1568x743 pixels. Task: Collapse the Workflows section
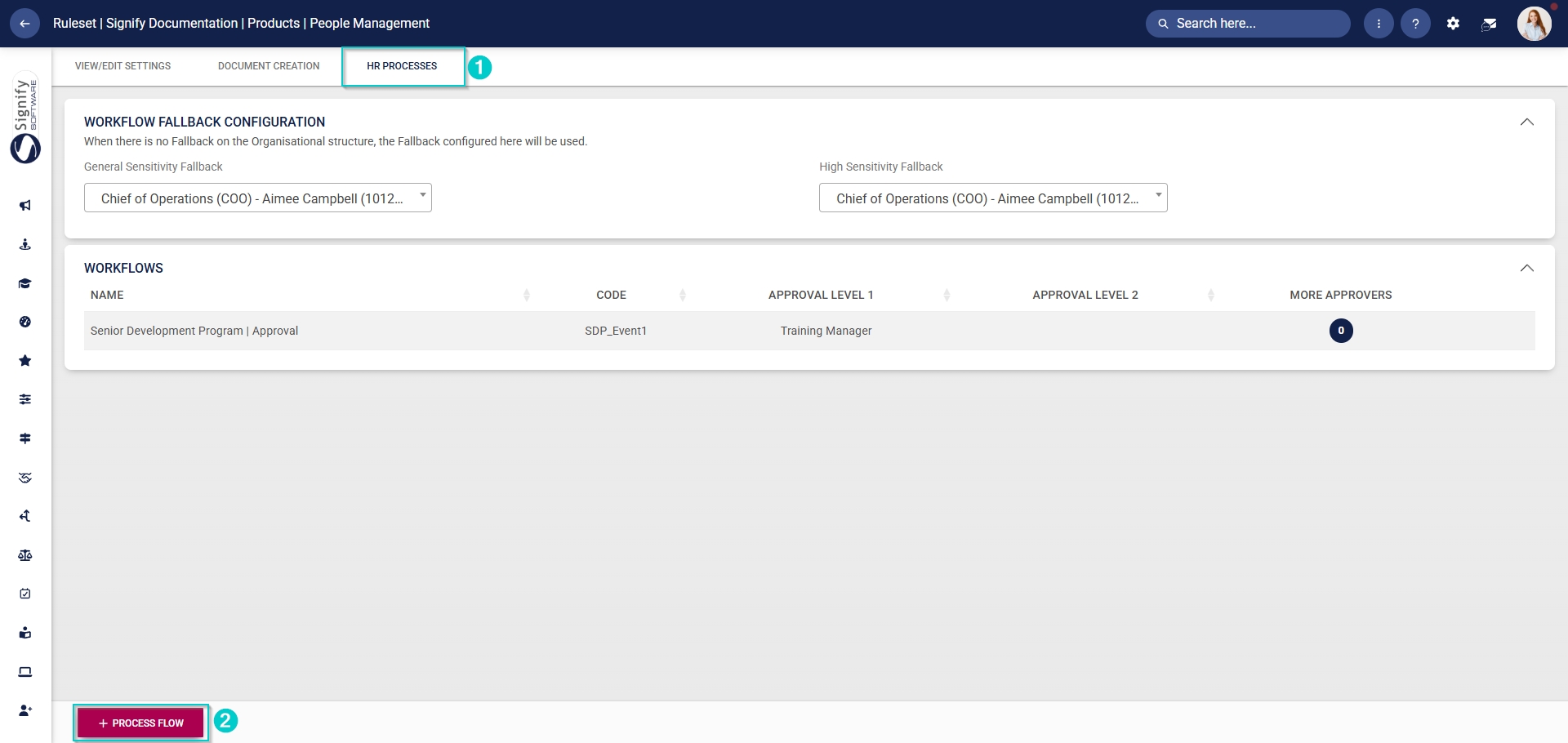click(x=1526, y=269)
